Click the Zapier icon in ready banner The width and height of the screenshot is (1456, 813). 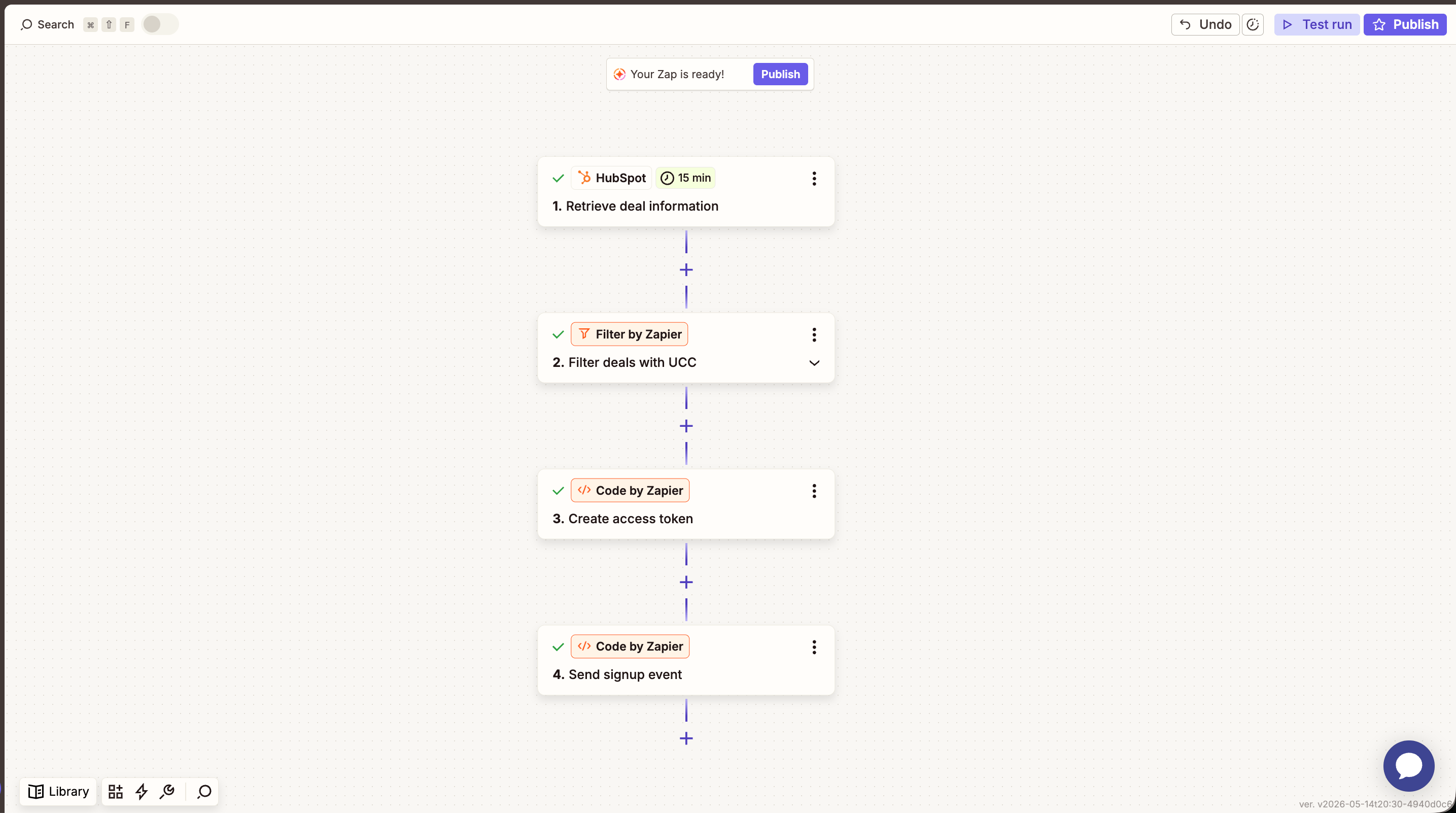[619, 74]
